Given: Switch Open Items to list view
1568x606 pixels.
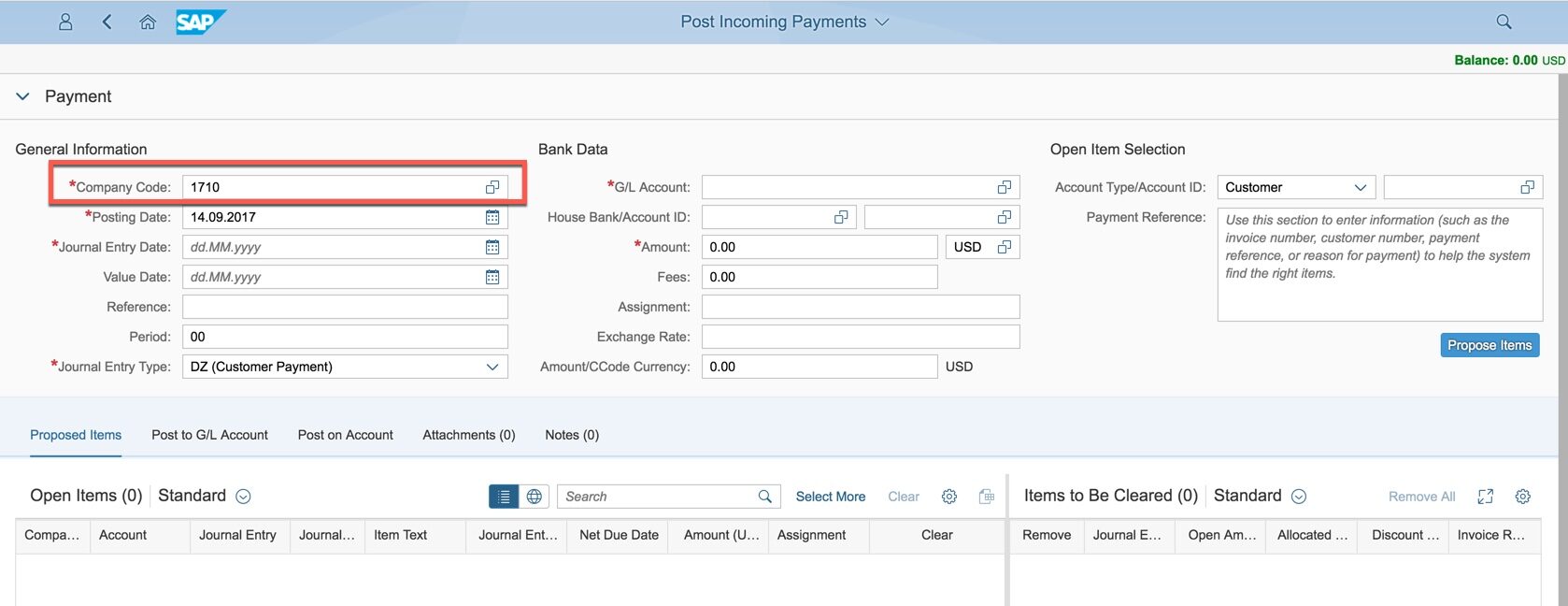Looking at the screenshot, I should coord(504,497).
